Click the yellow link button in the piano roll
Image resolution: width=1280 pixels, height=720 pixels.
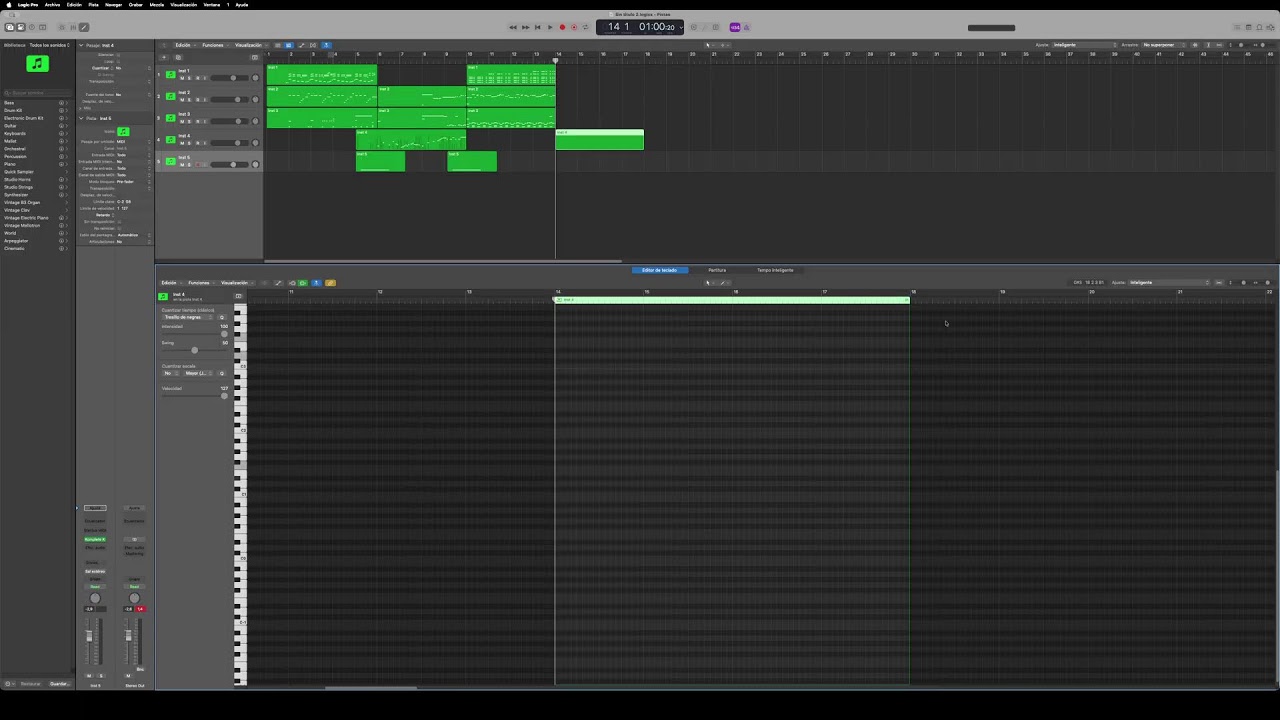click(330, 283)
